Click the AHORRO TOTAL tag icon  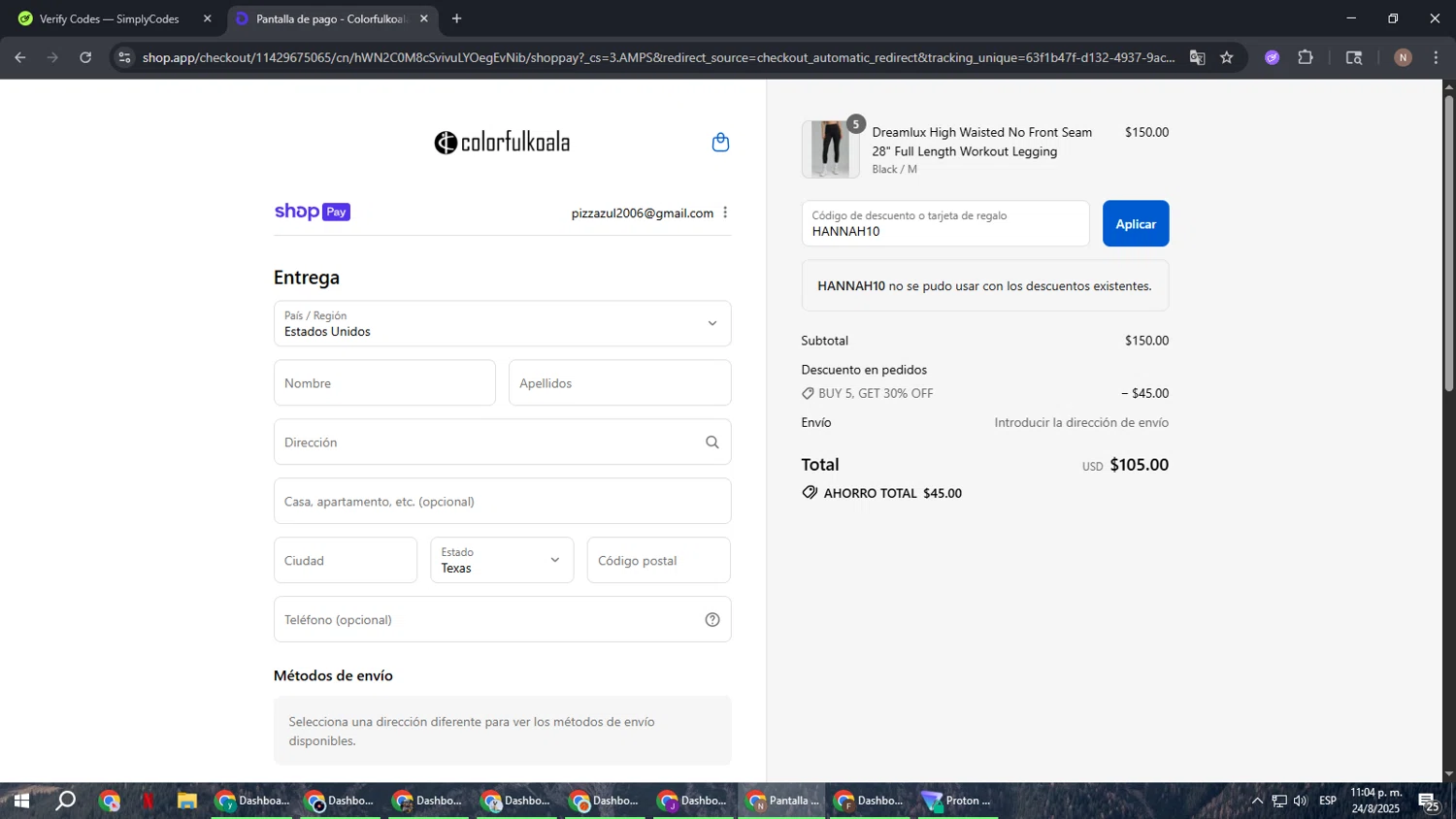[810, 493]
